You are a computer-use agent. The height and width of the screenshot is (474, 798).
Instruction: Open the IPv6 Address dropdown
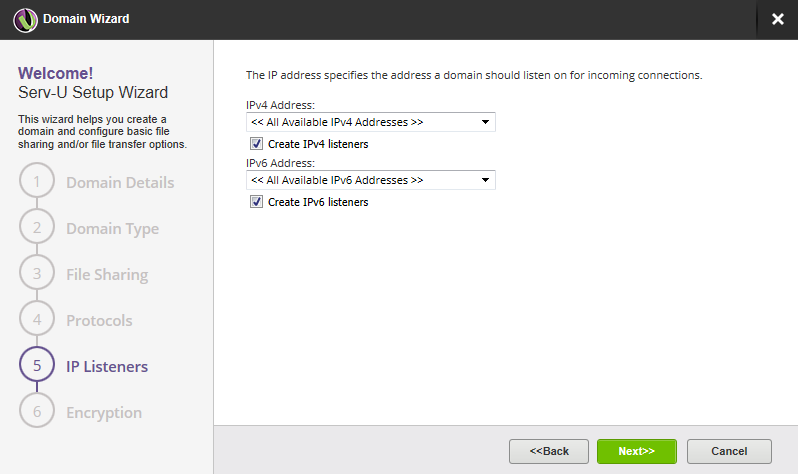click(370, 180)
